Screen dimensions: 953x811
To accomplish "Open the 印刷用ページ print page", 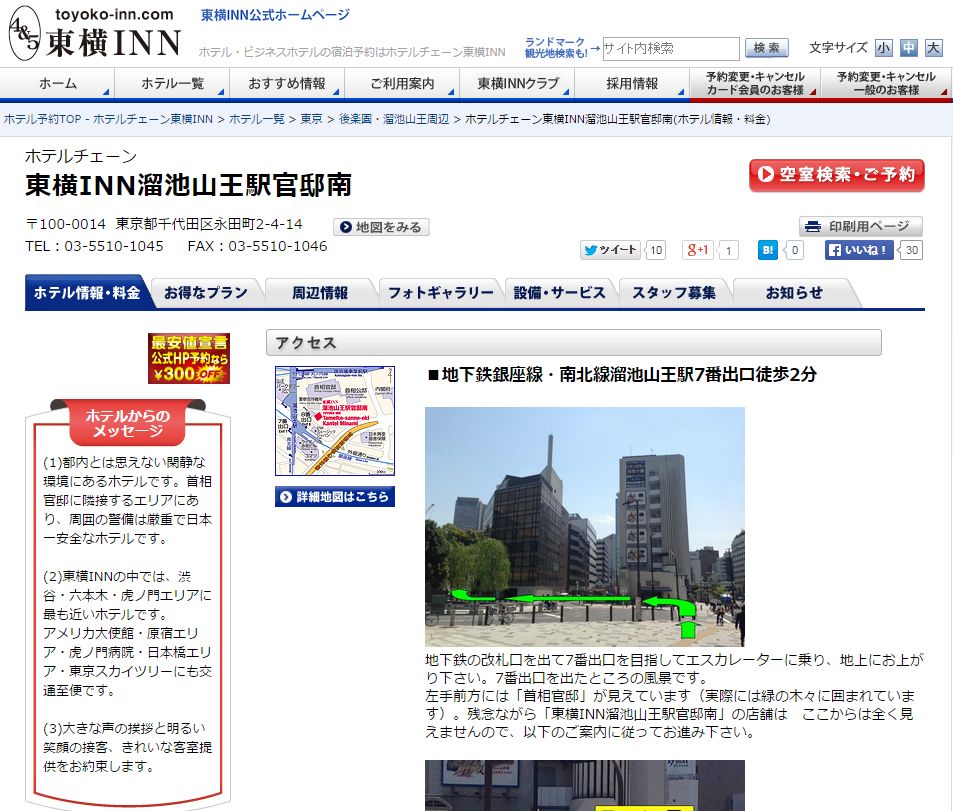I will click(861, 226).
